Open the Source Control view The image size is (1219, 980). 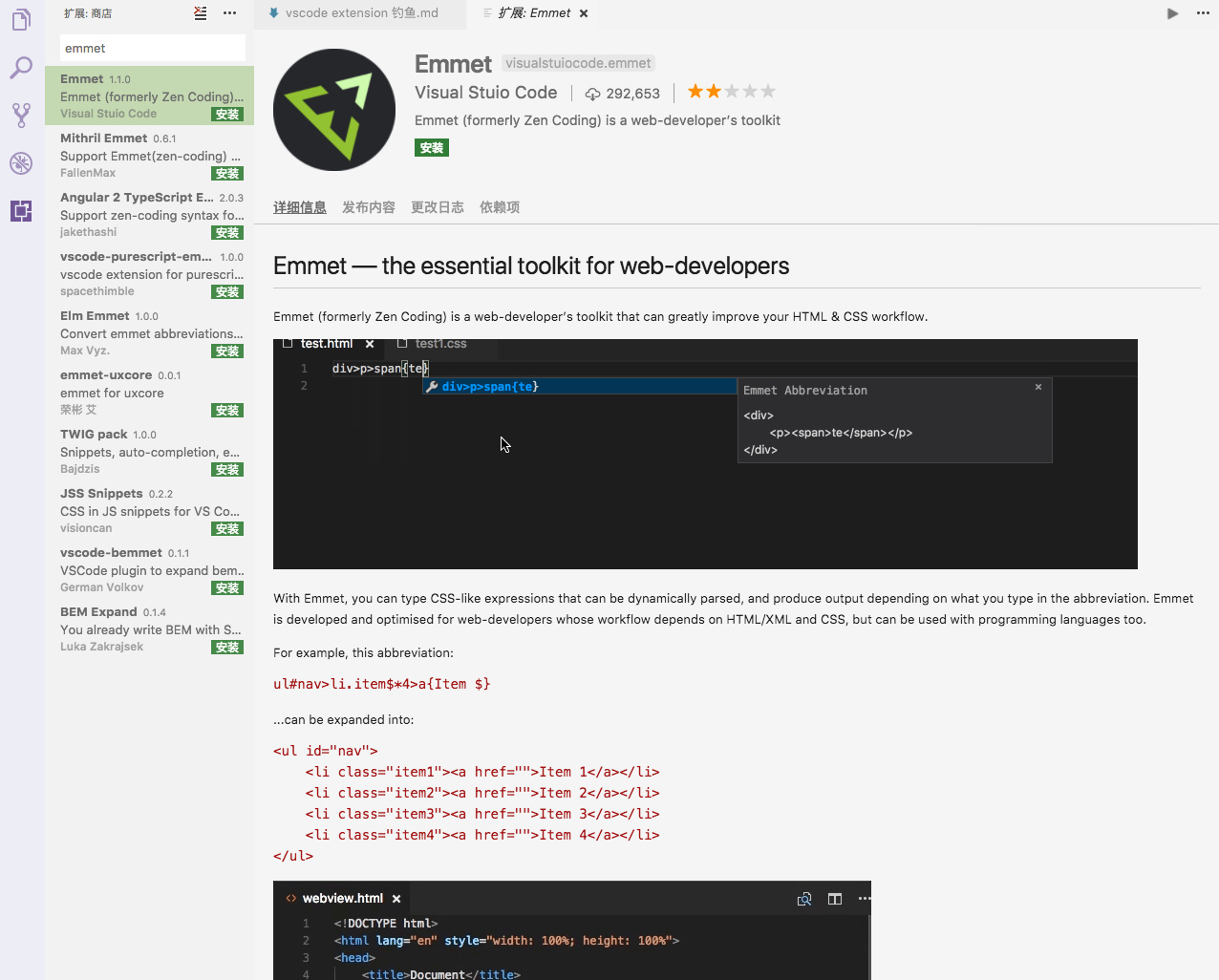coord(21,116)
